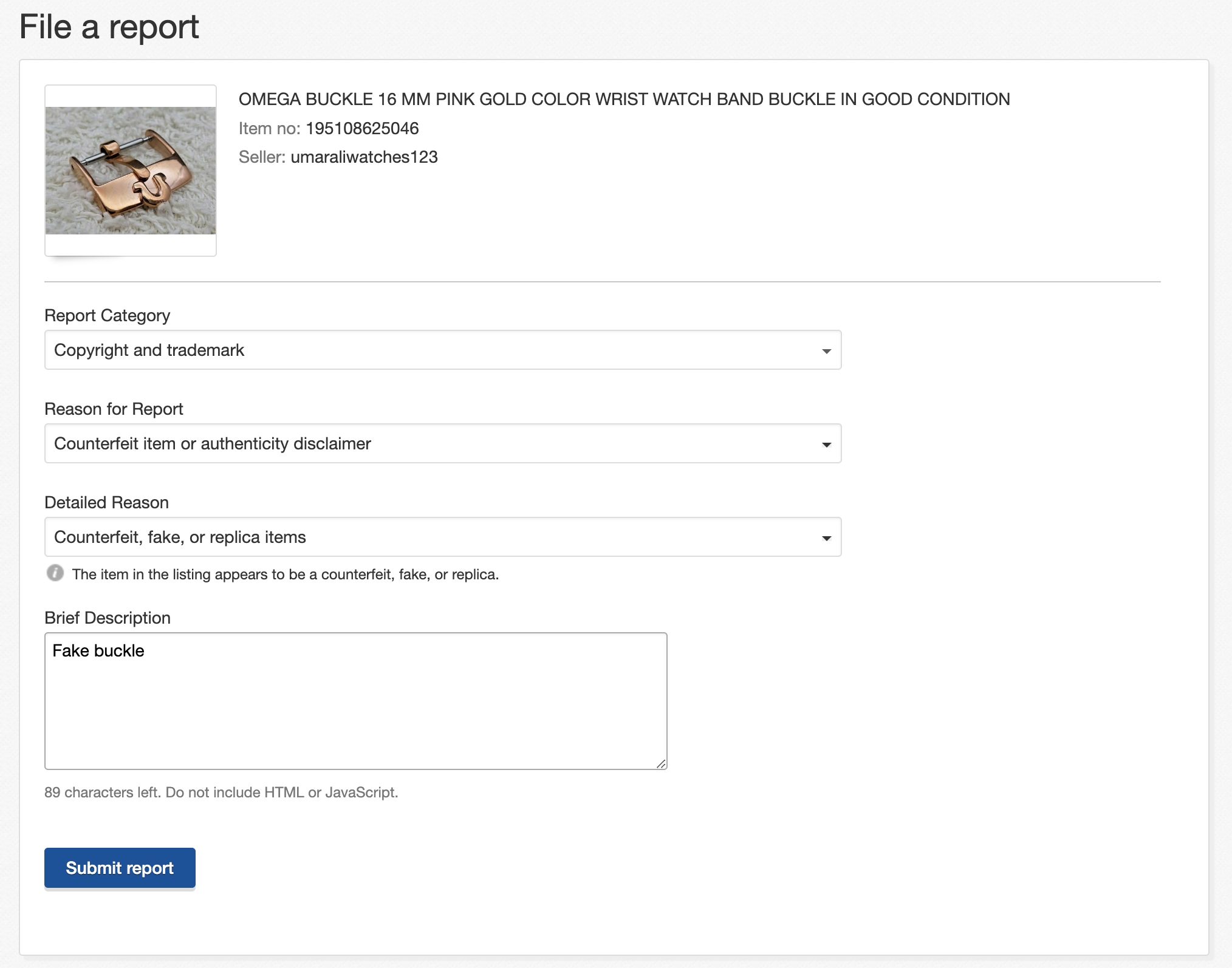The width and height of the screenshot is (1232, 968).
Task: Open the "Counterfeit, fake, or replica items" dropdown
Action: click(442, 537)
